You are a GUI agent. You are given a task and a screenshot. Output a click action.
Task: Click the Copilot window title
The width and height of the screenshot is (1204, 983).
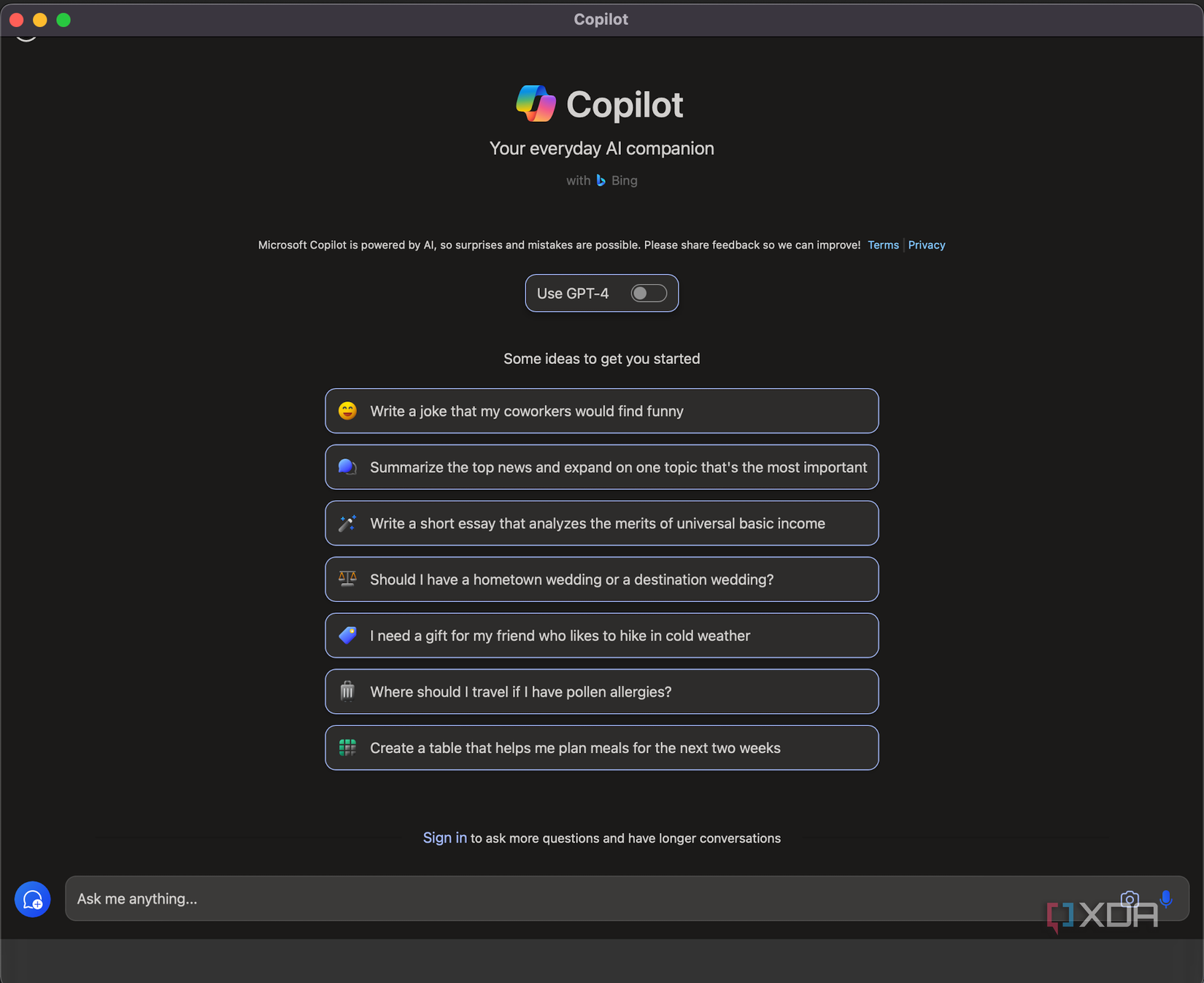click(x=601, y=20)
